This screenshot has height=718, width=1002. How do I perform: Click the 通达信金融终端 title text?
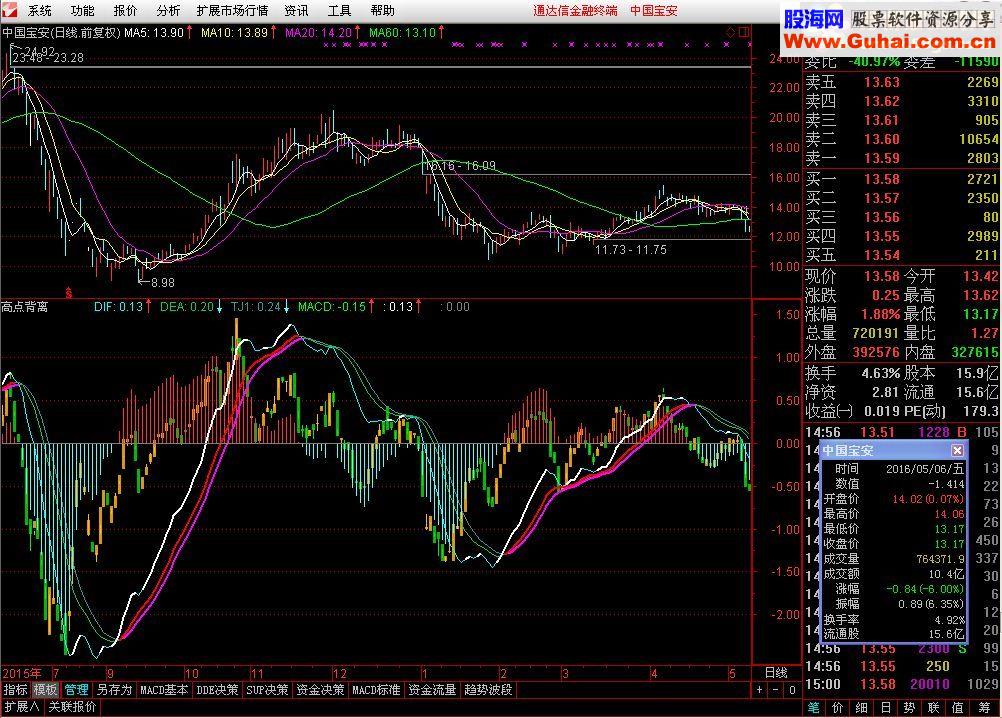[575, 11]
